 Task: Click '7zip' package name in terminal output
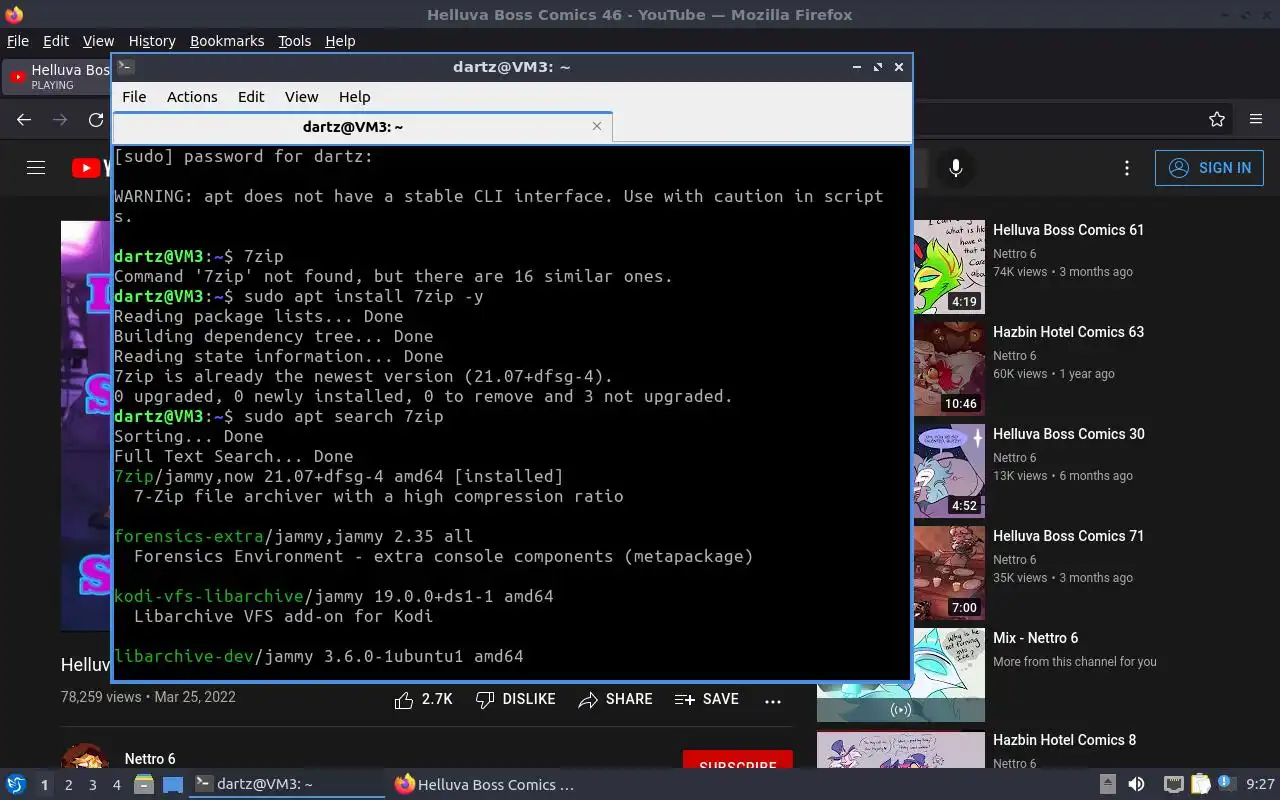point(134,476)
